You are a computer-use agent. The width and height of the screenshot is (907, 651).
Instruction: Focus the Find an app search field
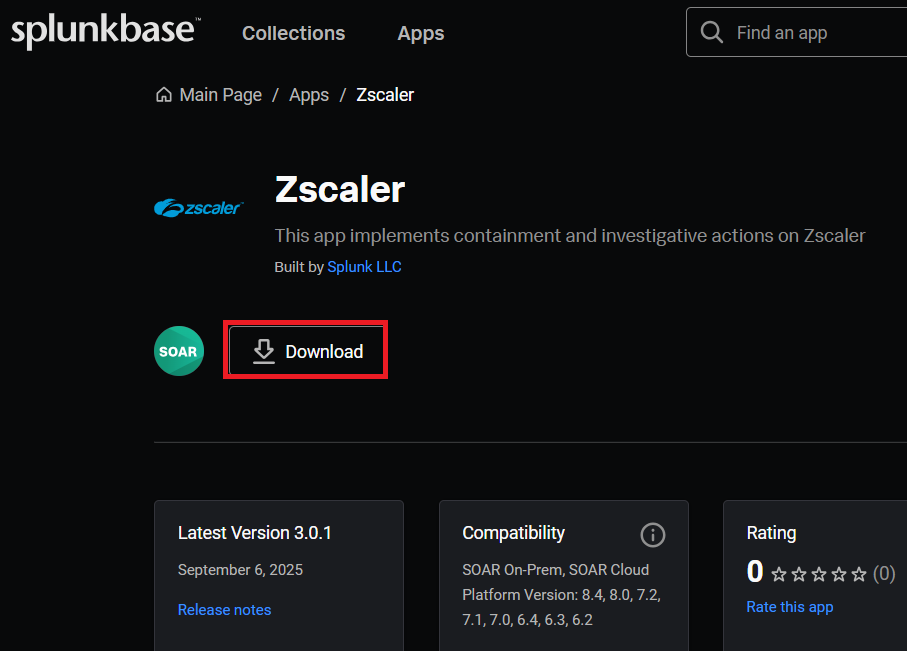click(x=810, y=33)
